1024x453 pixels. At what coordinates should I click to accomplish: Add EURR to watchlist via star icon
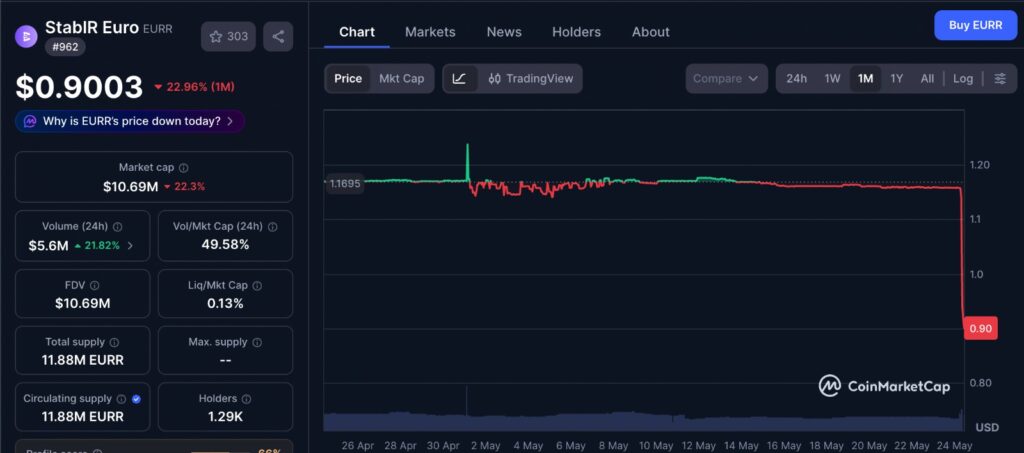[x=228, y=37]
